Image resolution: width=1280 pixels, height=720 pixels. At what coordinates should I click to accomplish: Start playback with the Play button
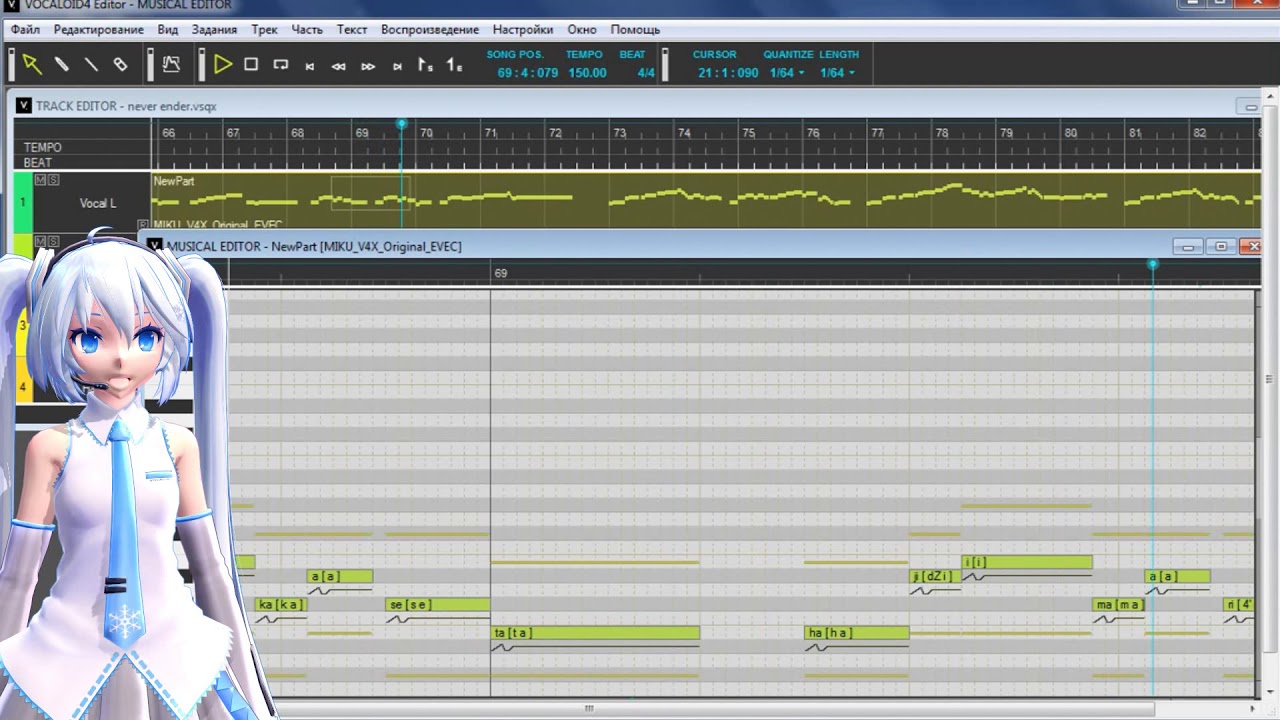pos(223,65)
